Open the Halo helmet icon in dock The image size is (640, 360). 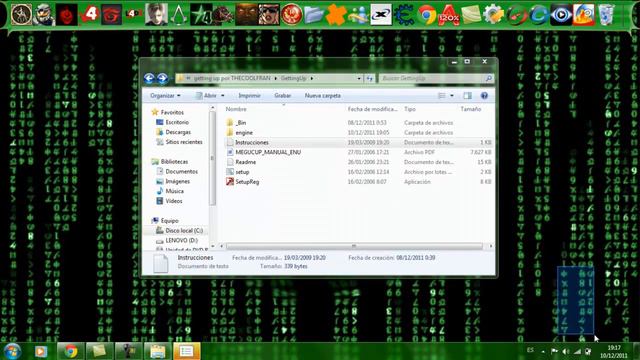pos(44,15)
